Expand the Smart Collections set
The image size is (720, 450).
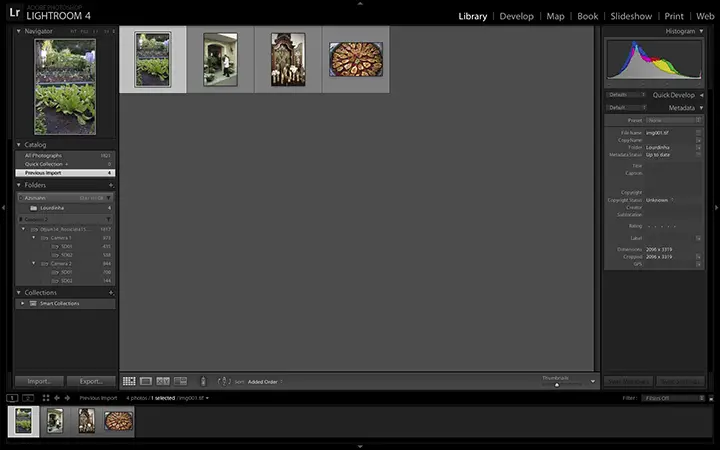point(22,304)
